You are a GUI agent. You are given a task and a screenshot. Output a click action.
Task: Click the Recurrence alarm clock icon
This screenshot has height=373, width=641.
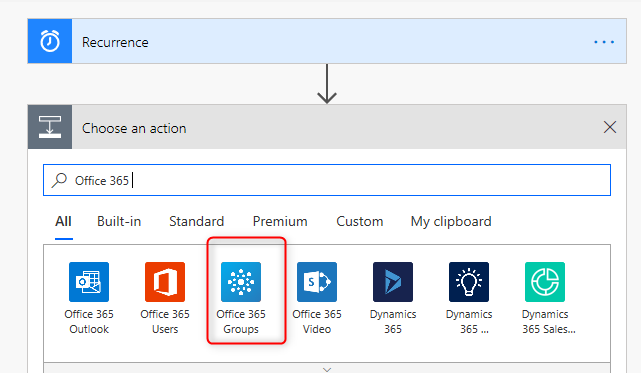(x=50, y=41)
